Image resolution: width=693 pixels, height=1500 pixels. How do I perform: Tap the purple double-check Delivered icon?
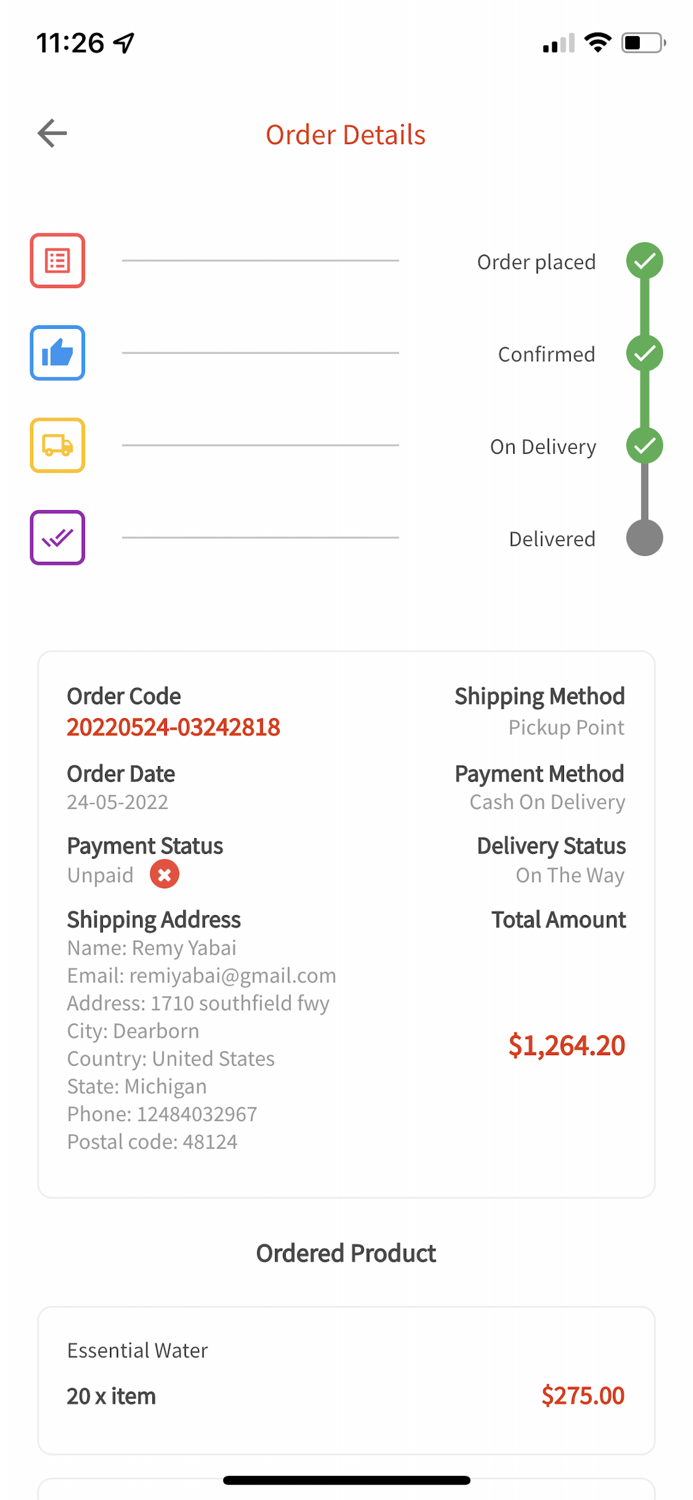(57, 538)
